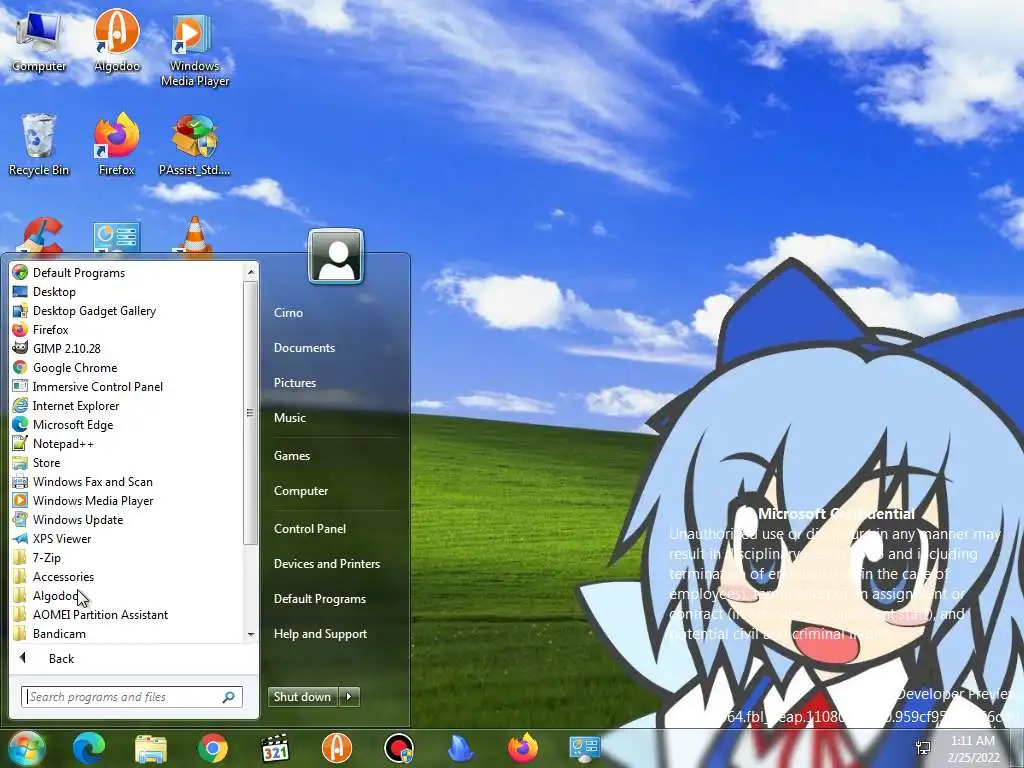Click the blue fin taskbar icon

[460, 748]
